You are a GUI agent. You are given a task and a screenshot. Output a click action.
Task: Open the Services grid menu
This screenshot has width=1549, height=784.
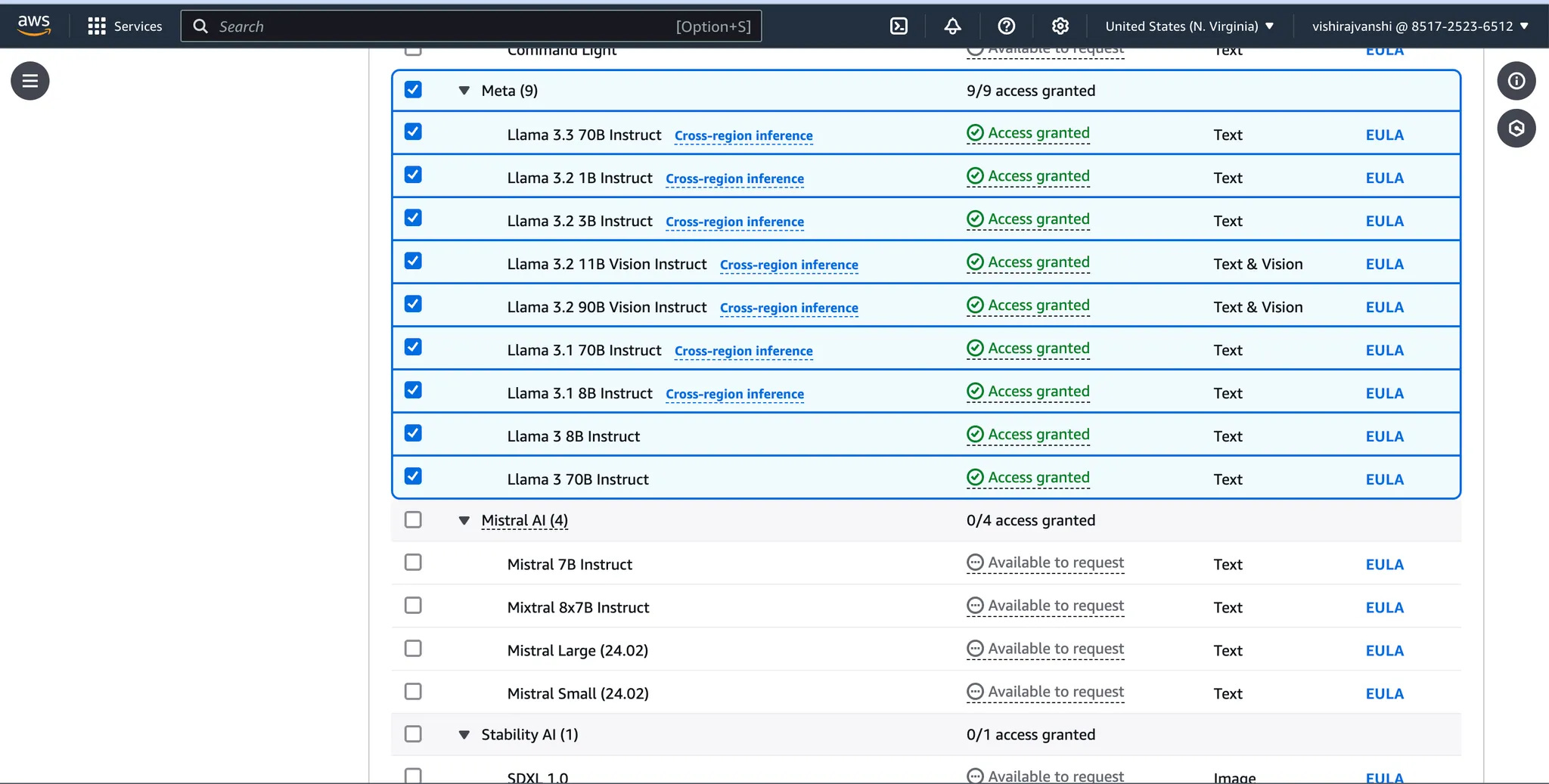tap(125, 26)
